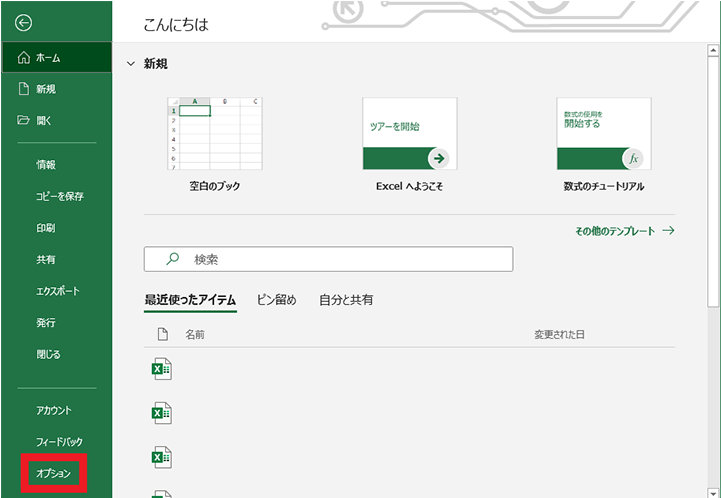The height and width of the screenshot is (498, 721).
Task: Click the second Excel file icon in list
Action: (161, 413)
